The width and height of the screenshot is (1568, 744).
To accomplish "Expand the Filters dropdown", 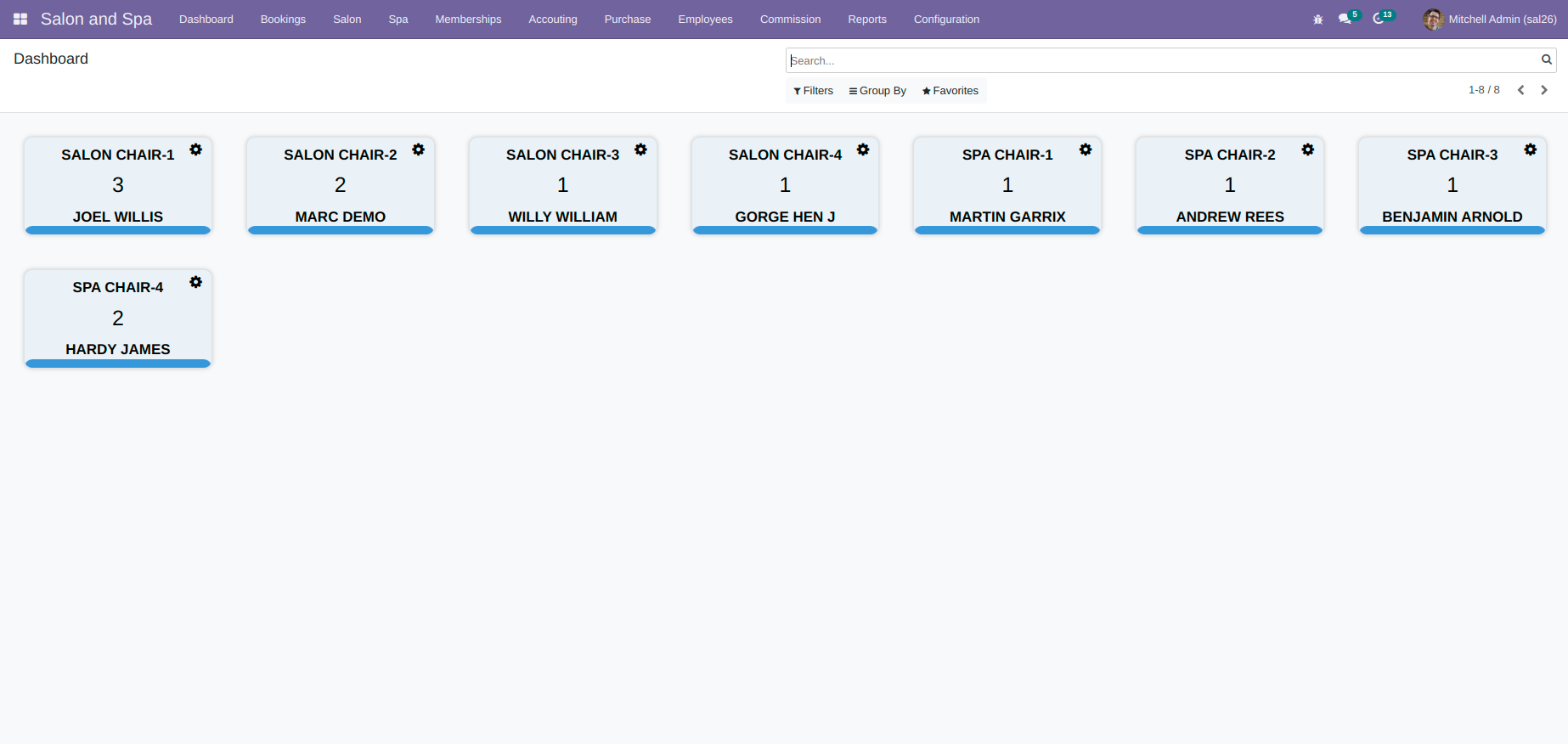I will [x=814, y=91].
